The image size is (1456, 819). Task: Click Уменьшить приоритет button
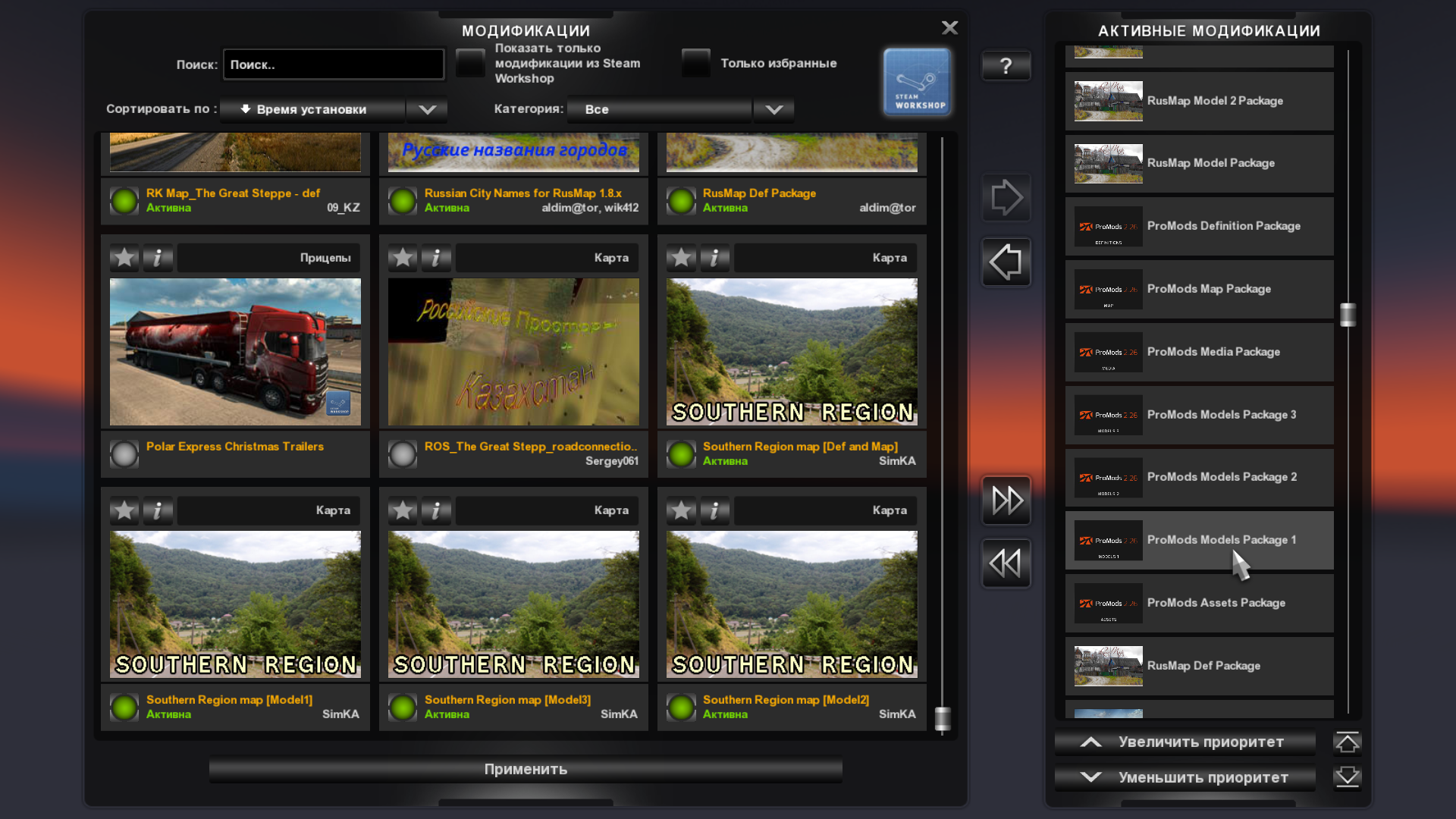point(1185,777)
